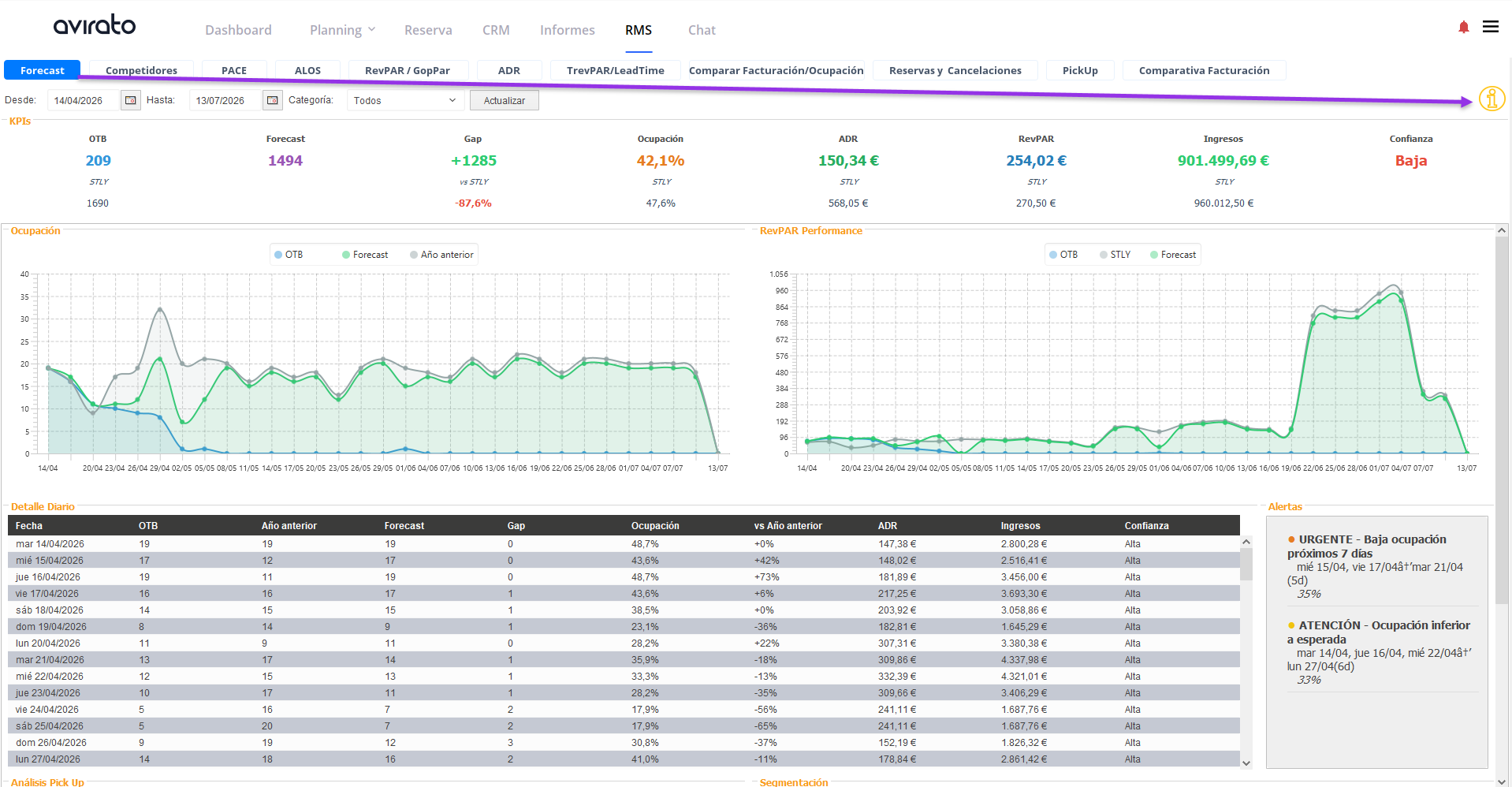Image resolution: width=1512 pixels, height=787 pixels.
Task: Open the Dashboard section
Action: (238, 30)
